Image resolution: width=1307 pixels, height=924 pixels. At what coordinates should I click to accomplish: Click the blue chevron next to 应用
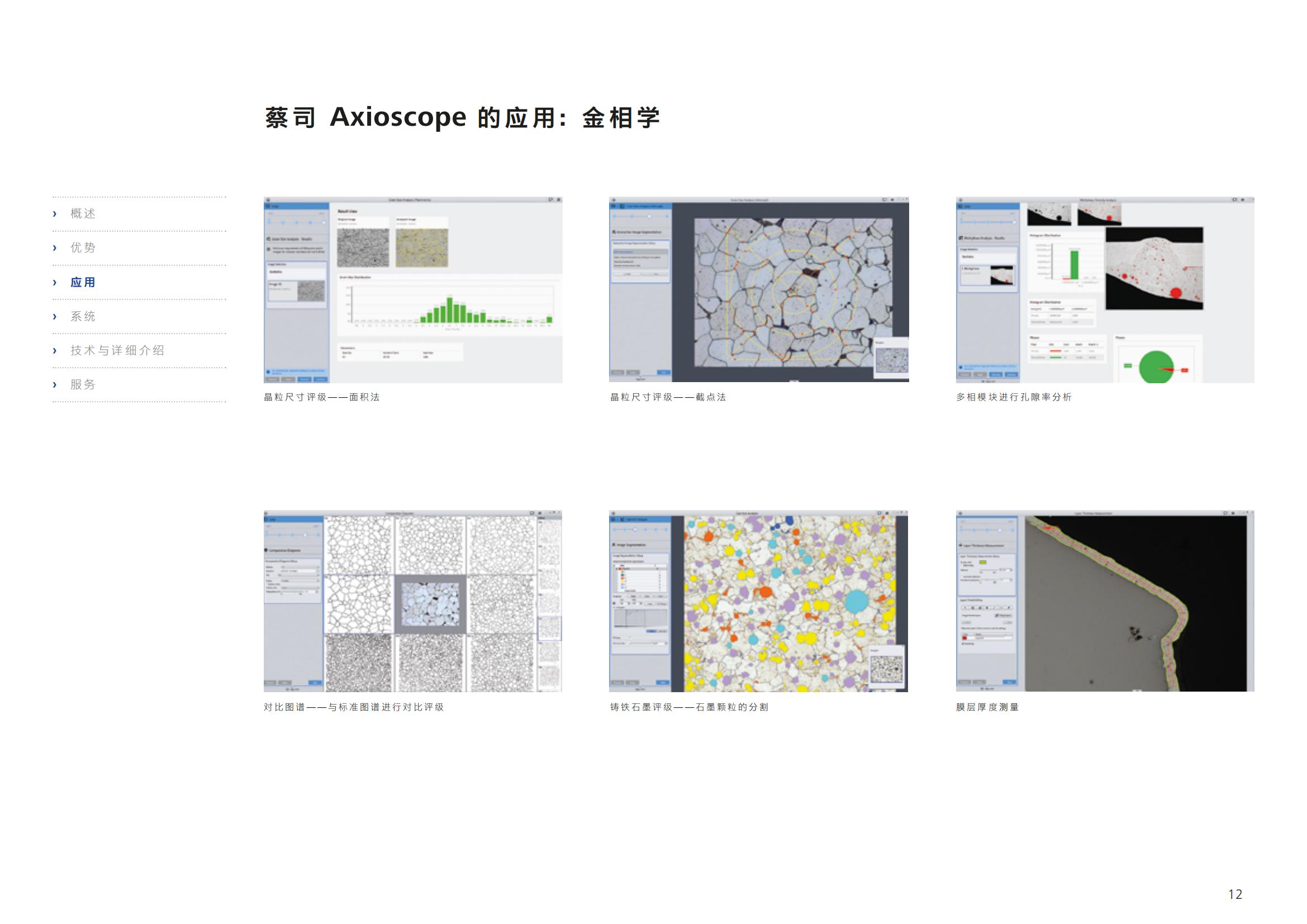click(x=55, y=282)
